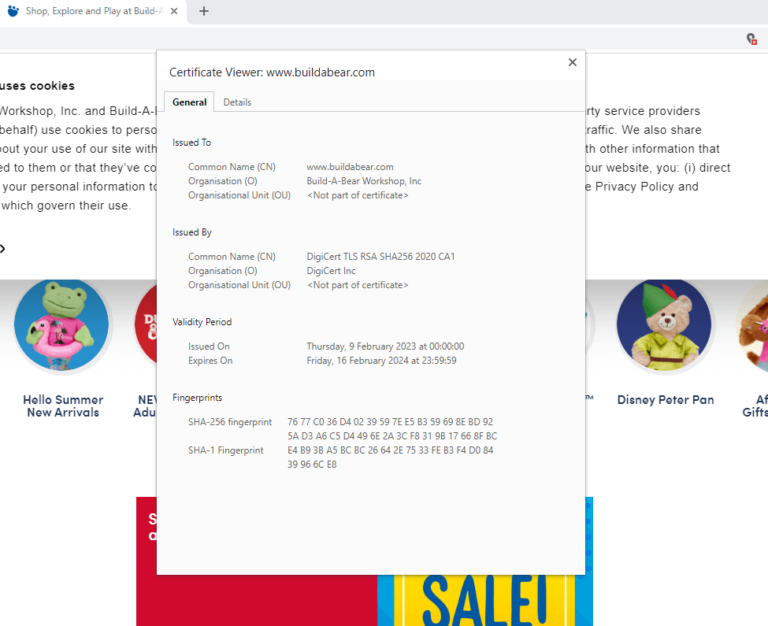Click the red extension icon in toolbar
This screenshot has width=768, height=626.
pyautogui.click(x=751, y=39)
